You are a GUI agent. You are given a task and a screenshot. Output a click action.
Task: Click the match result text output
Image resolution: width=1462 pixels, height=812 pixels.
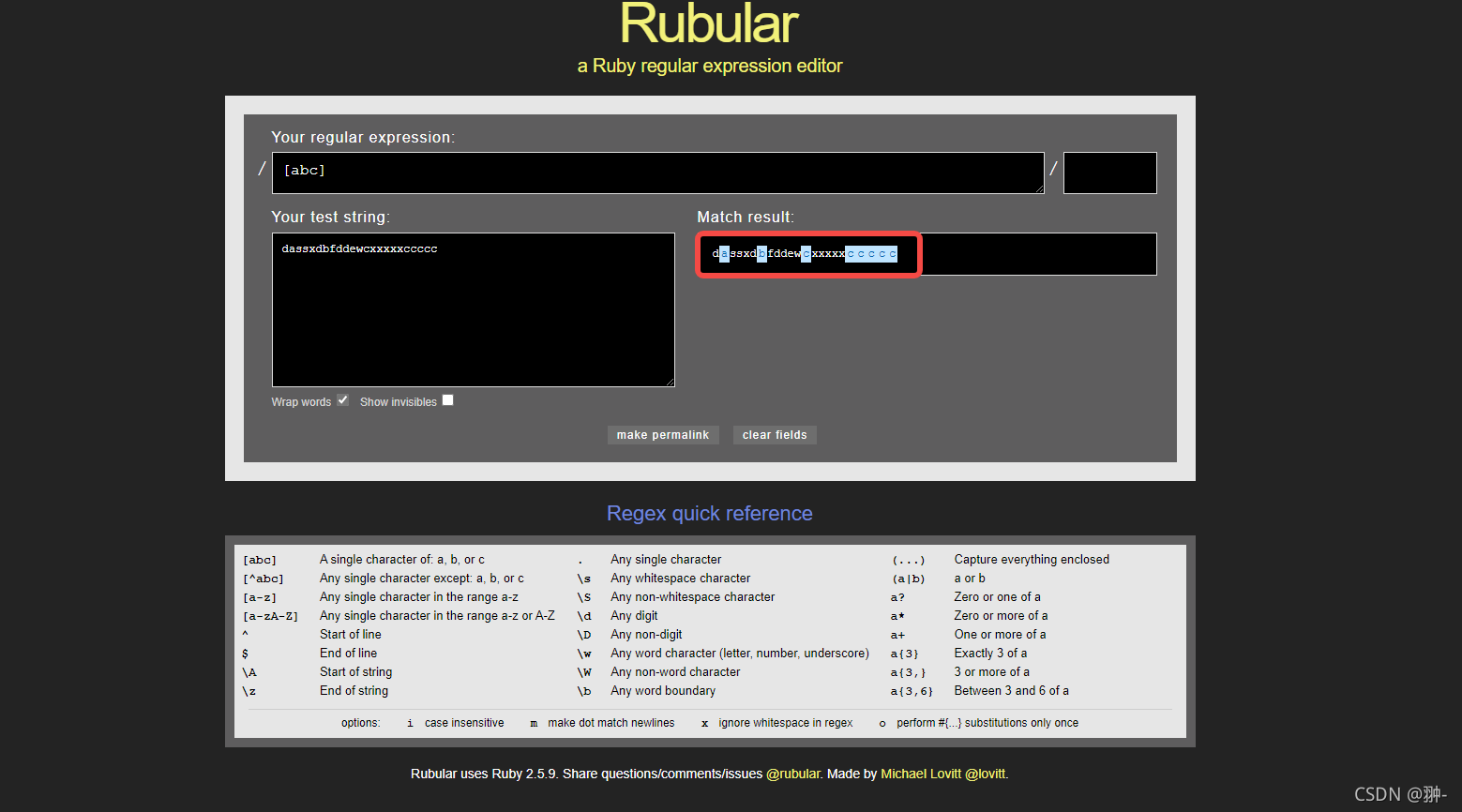coord(805,254)
